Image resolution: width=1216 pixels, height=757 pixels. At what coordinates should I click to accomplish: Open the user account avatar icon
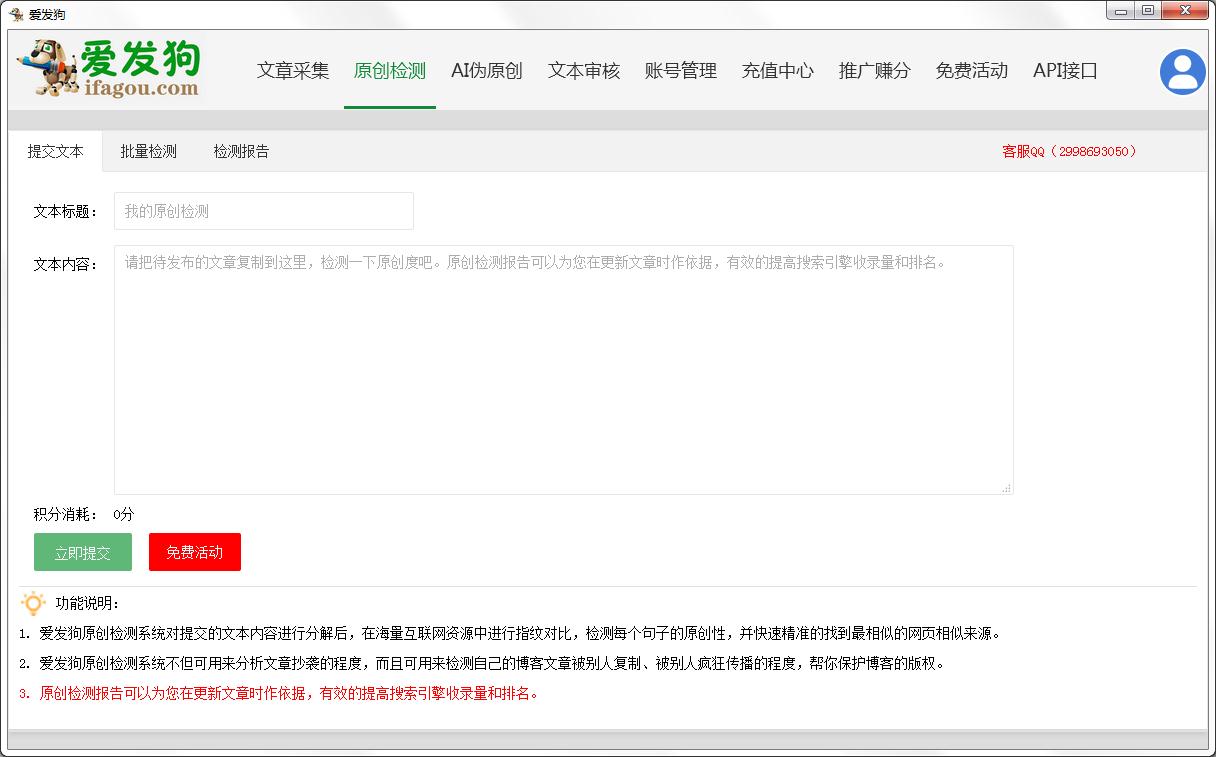click(x=1182, y=72)
